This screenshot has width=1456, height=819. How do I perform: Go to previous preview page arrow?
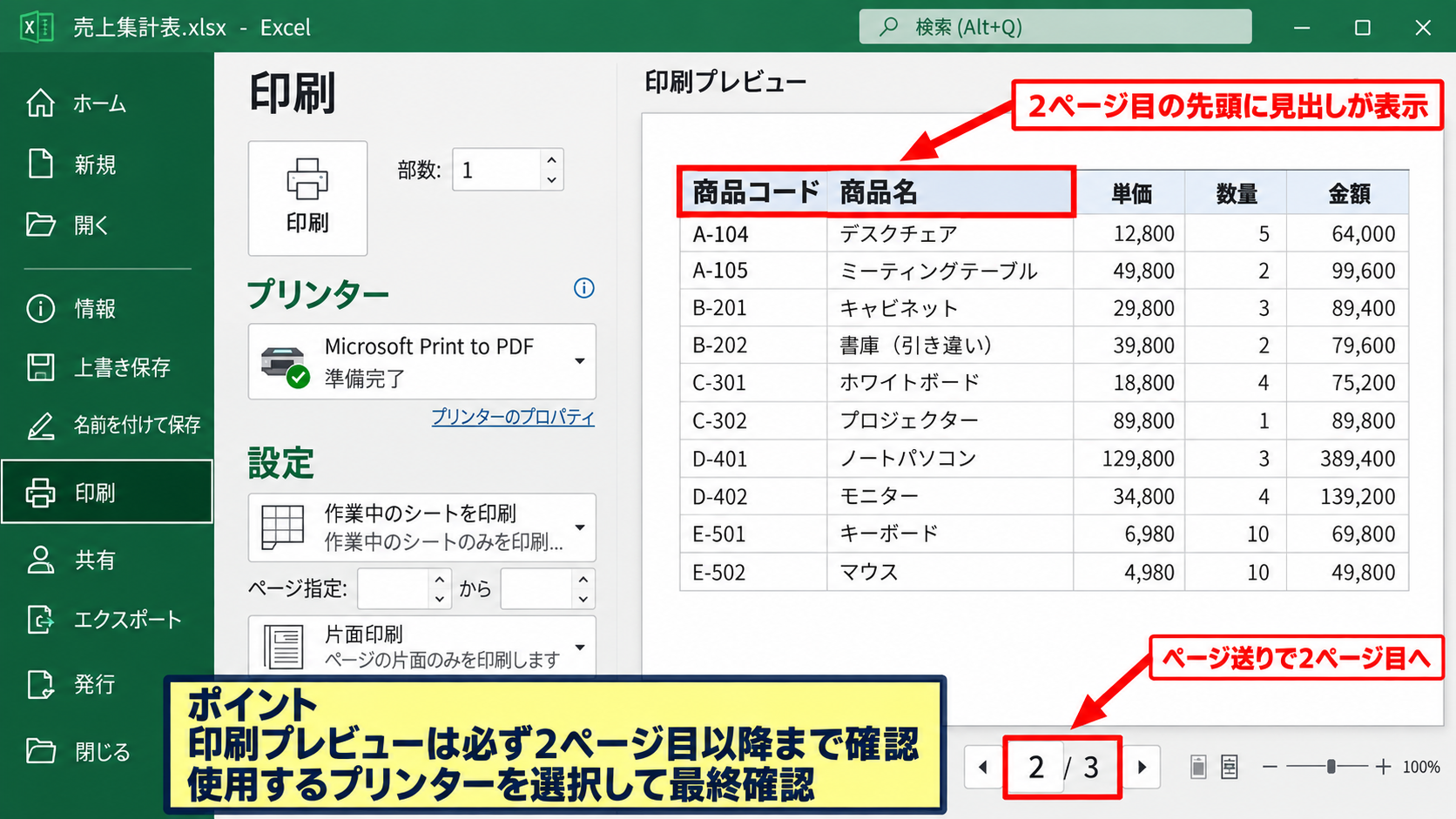[x=983, y=767]
